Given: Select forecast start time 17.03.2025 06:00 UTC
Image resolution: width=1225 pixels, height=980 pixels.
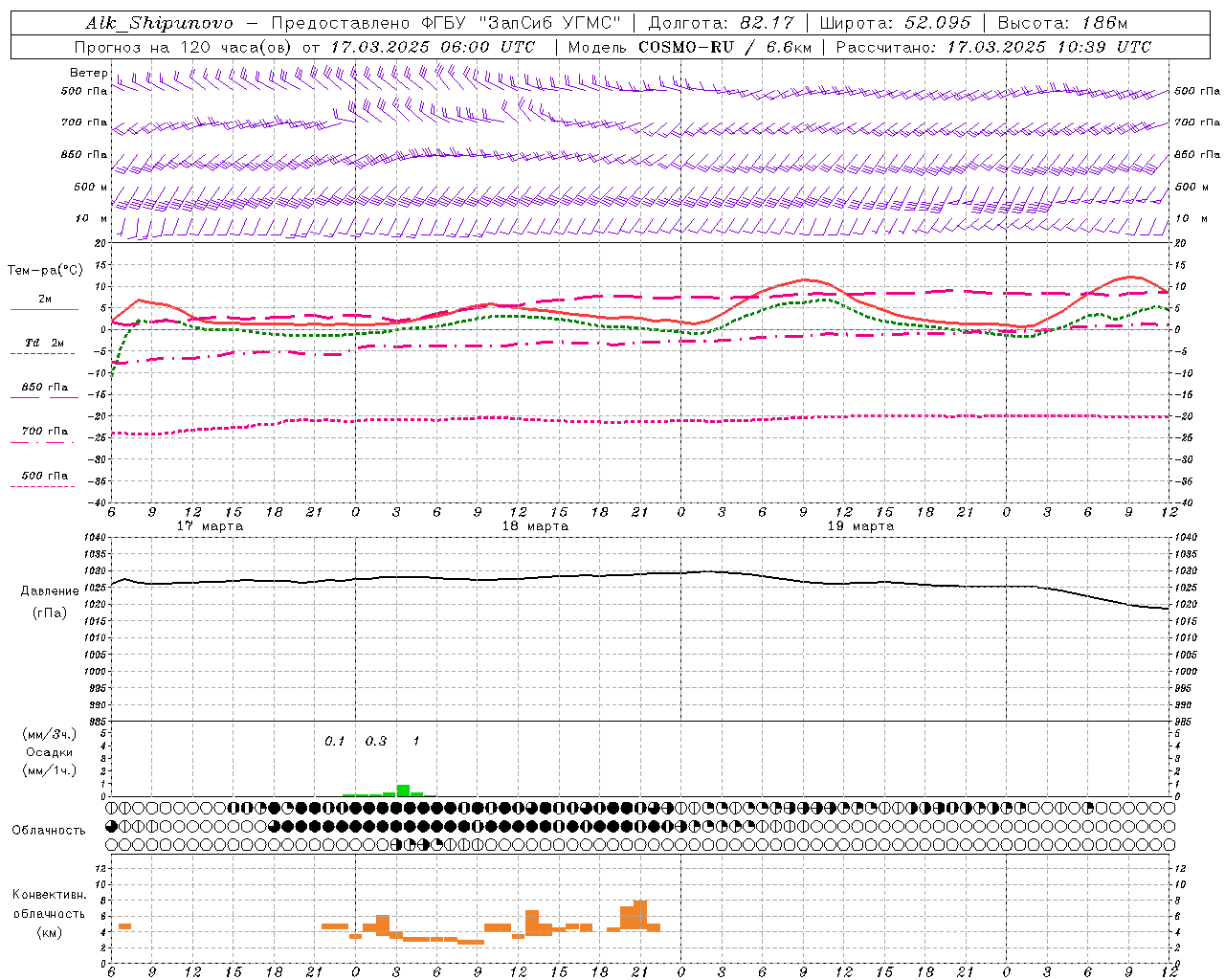Looking at the screenshot, I should pos(434,47).
